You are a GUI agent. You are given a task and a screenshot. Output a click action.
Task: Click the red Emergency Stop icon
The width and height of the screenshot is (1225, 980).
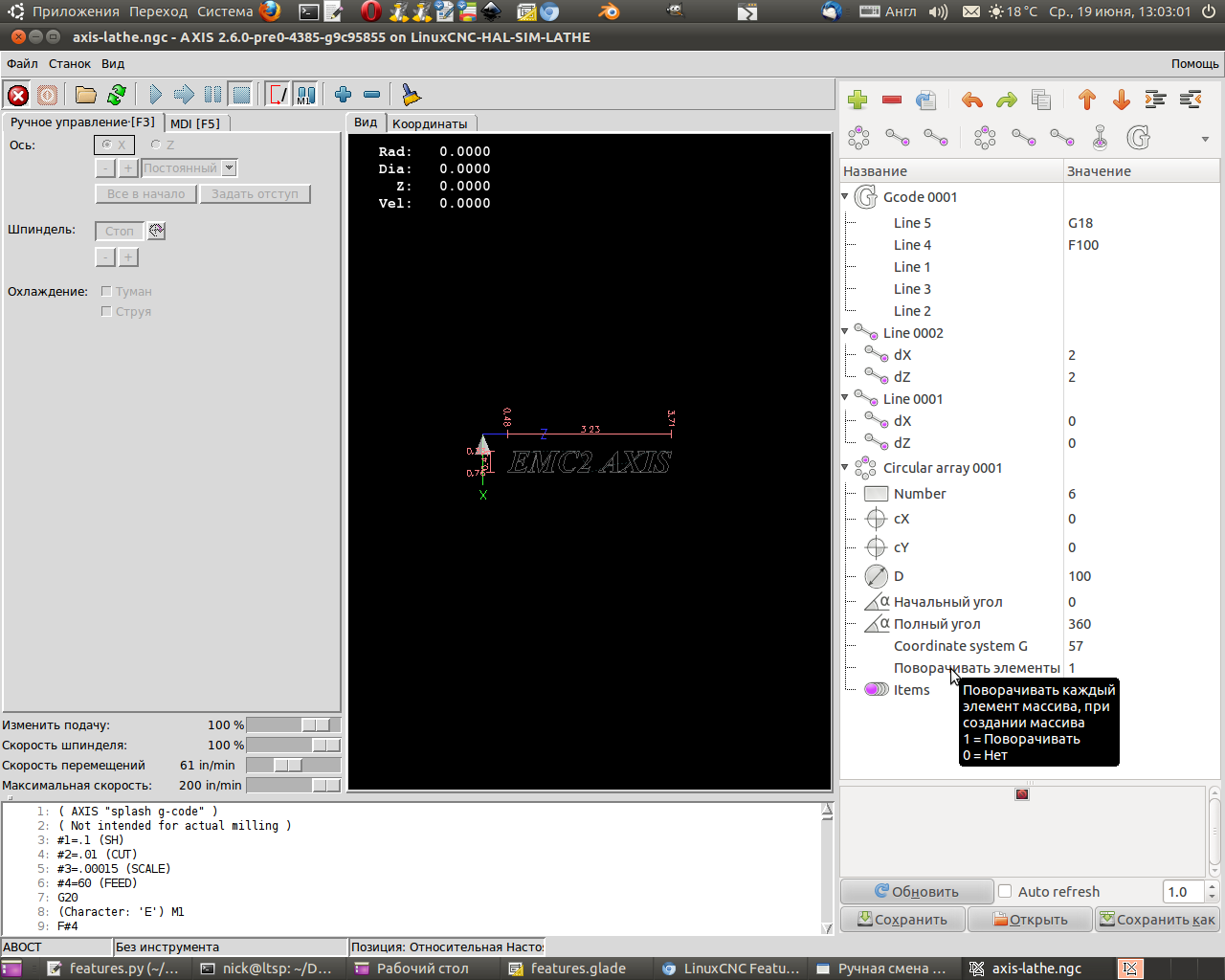click(18, 95)
